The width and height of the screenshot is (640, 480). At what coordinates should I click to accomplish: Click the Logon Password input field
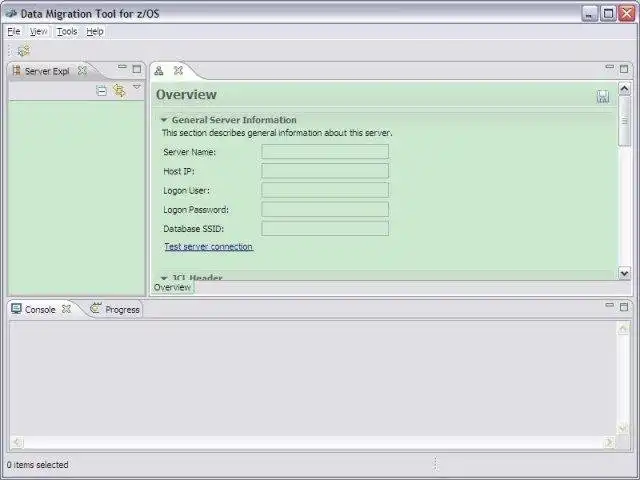pos(325,209)
